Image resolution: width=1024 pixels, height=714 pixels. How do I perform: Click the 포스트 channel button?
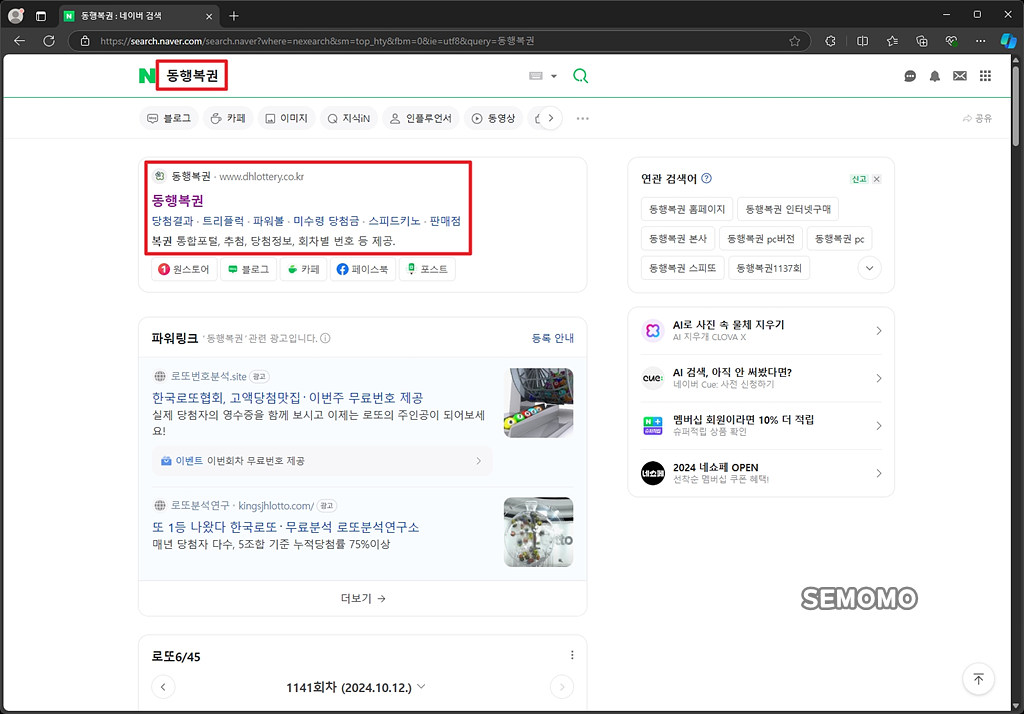pyautogui.click(x=427, y=269)
